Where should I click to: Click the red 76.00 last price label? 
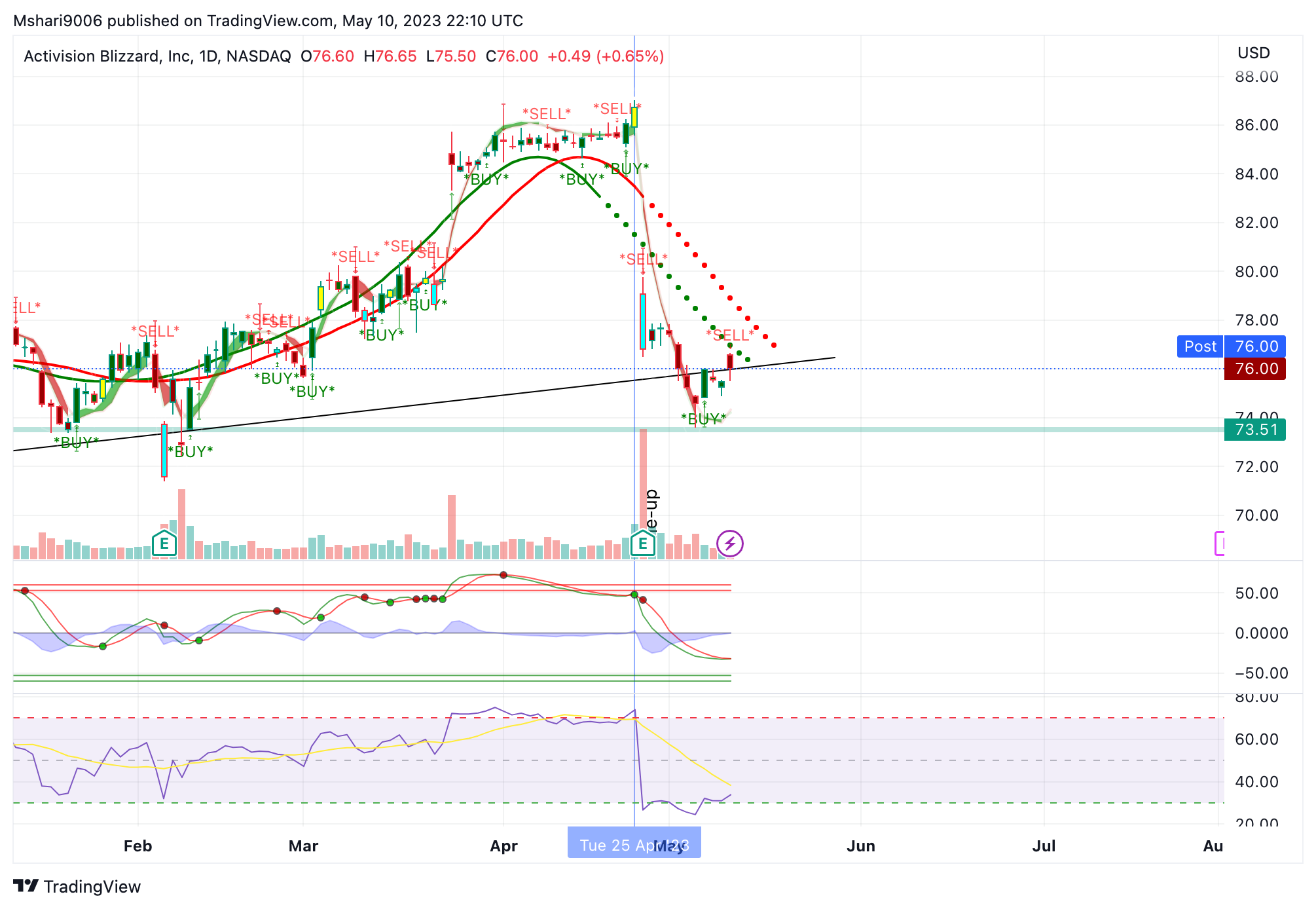[x=1256, y=369]
